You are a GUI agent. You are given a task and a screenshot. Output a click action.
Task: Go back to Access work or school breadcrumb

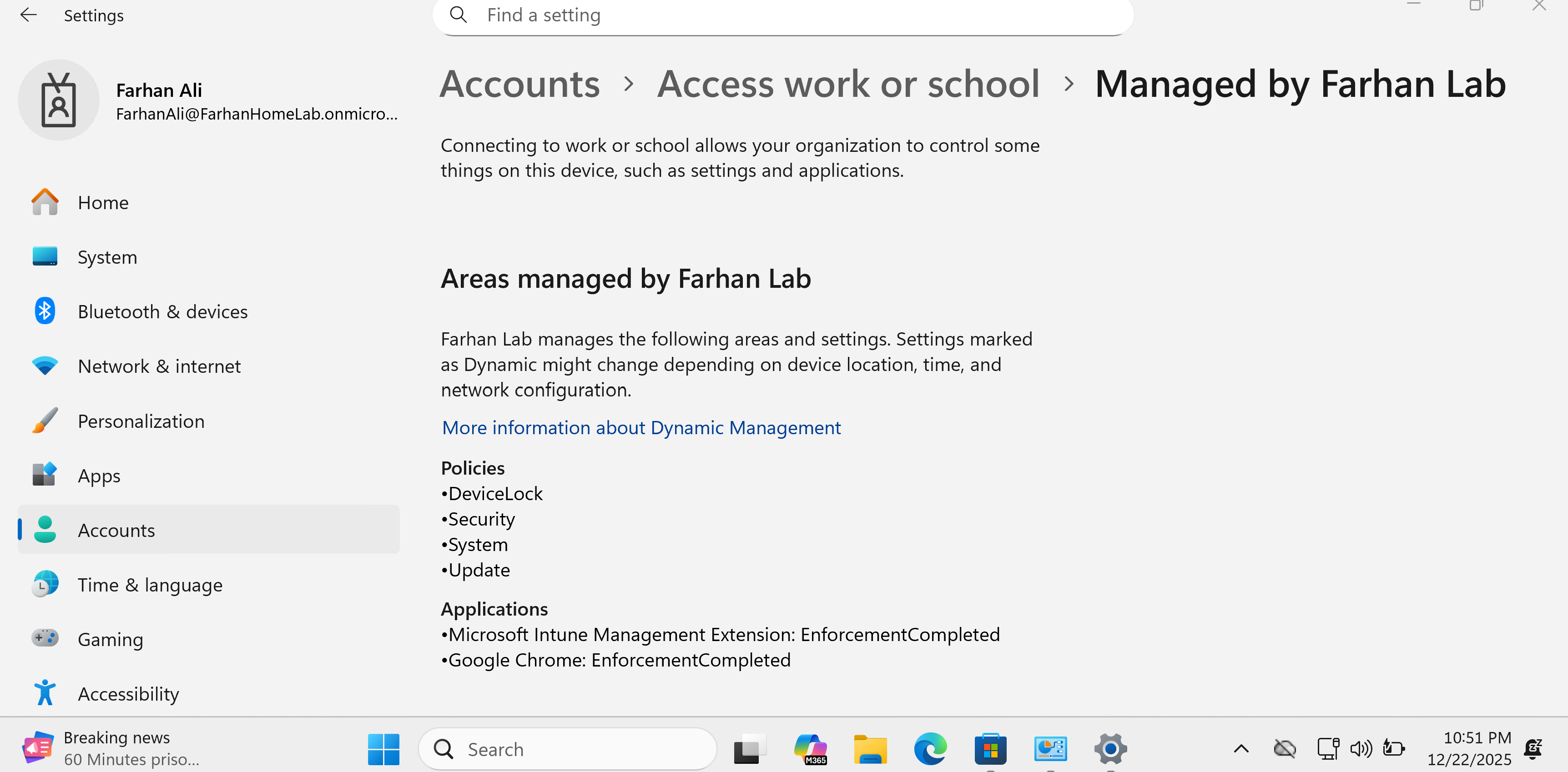(848, 84)
